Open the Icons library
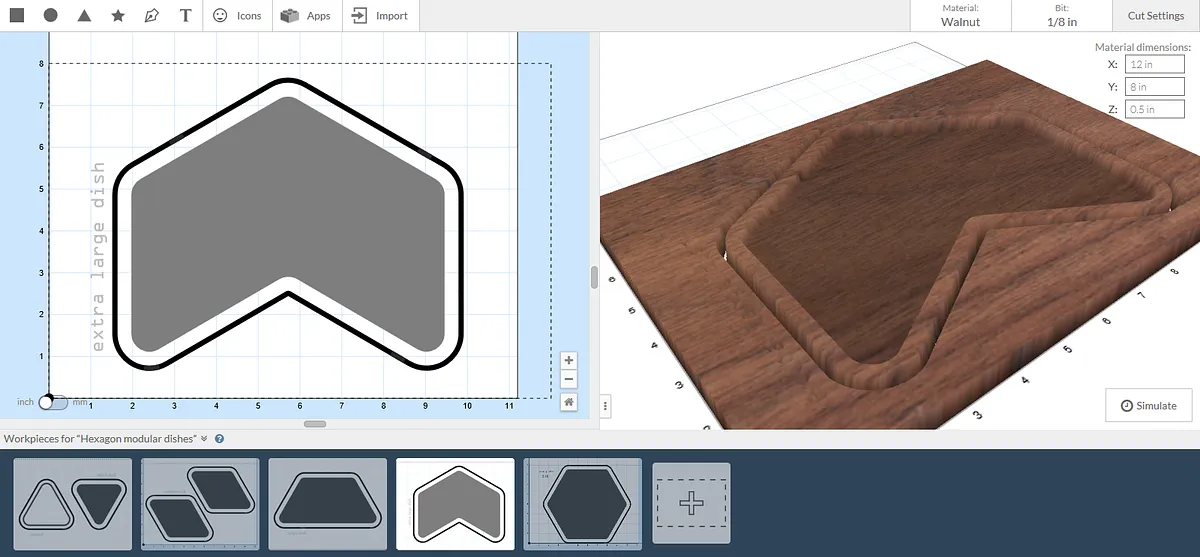1200x557 pixels. coord(238,16)
